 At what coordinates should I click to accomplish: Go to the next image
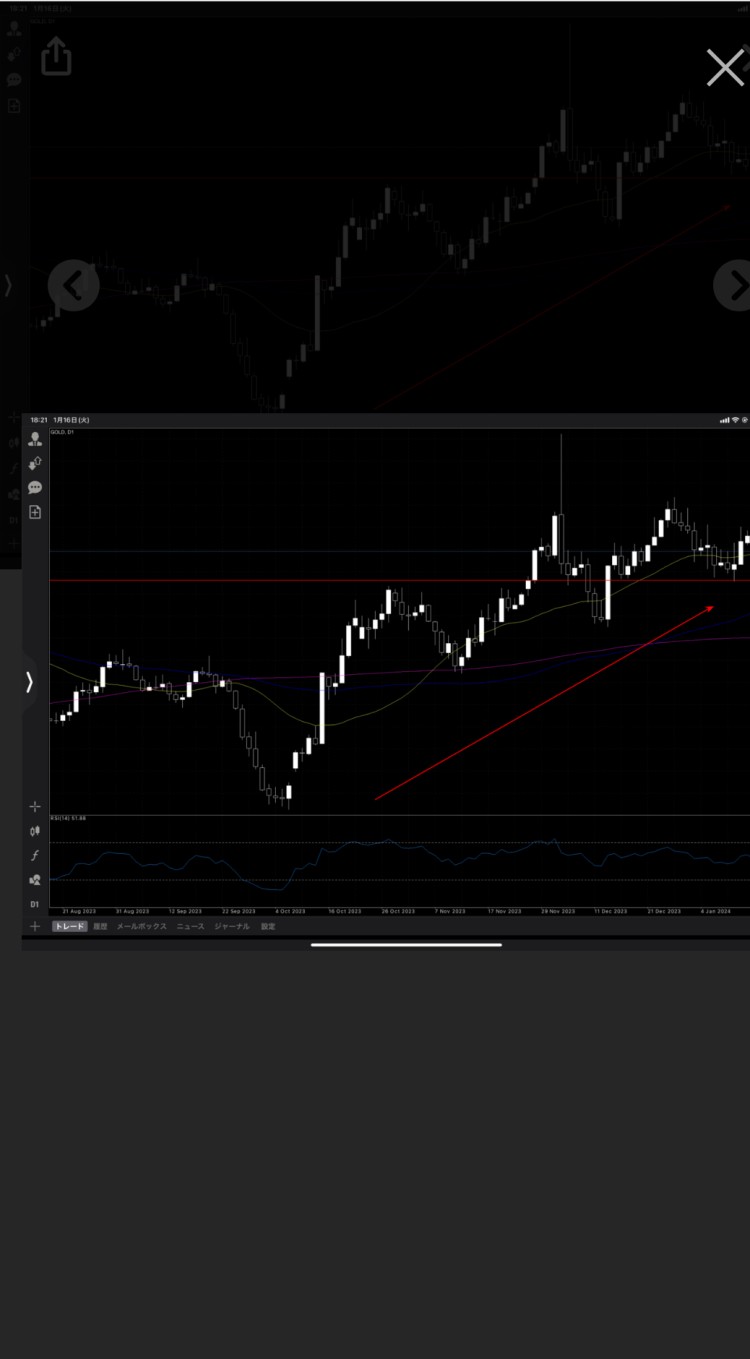(736, 286)
